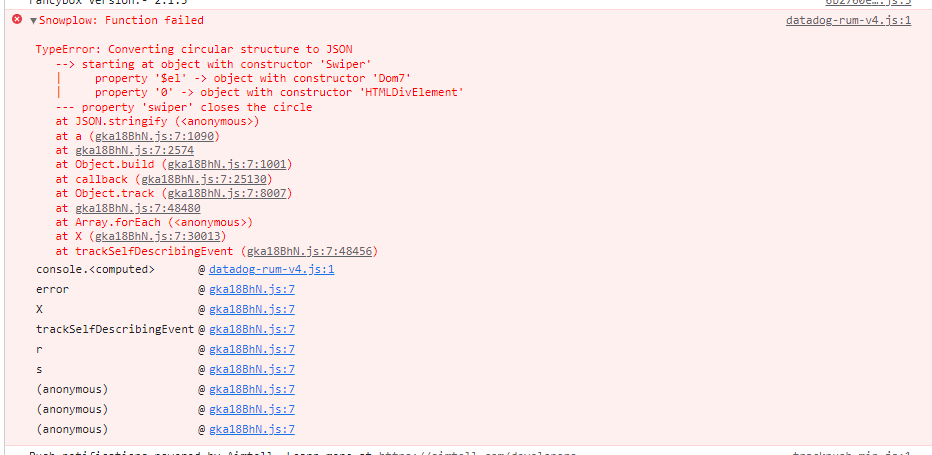This screenshot has width=932, height=455.
Task: Open gka18BhN.js:7 link in last (anonymous) row
Action: 252,429
